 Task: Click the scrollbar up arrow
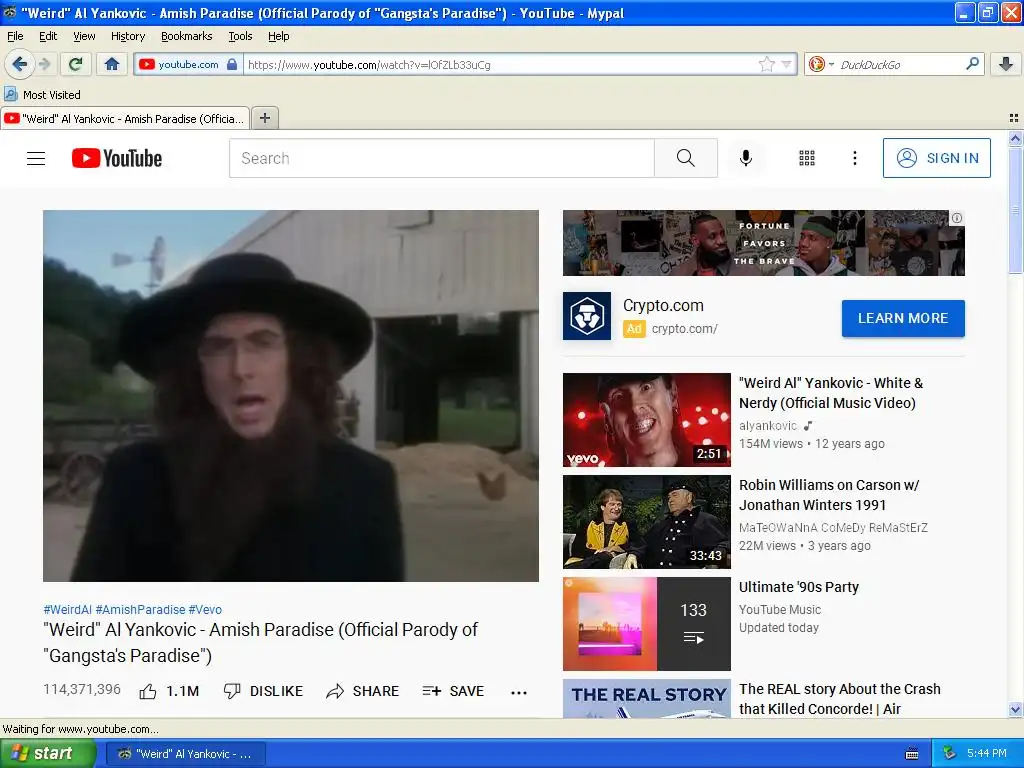(1015, 138)
